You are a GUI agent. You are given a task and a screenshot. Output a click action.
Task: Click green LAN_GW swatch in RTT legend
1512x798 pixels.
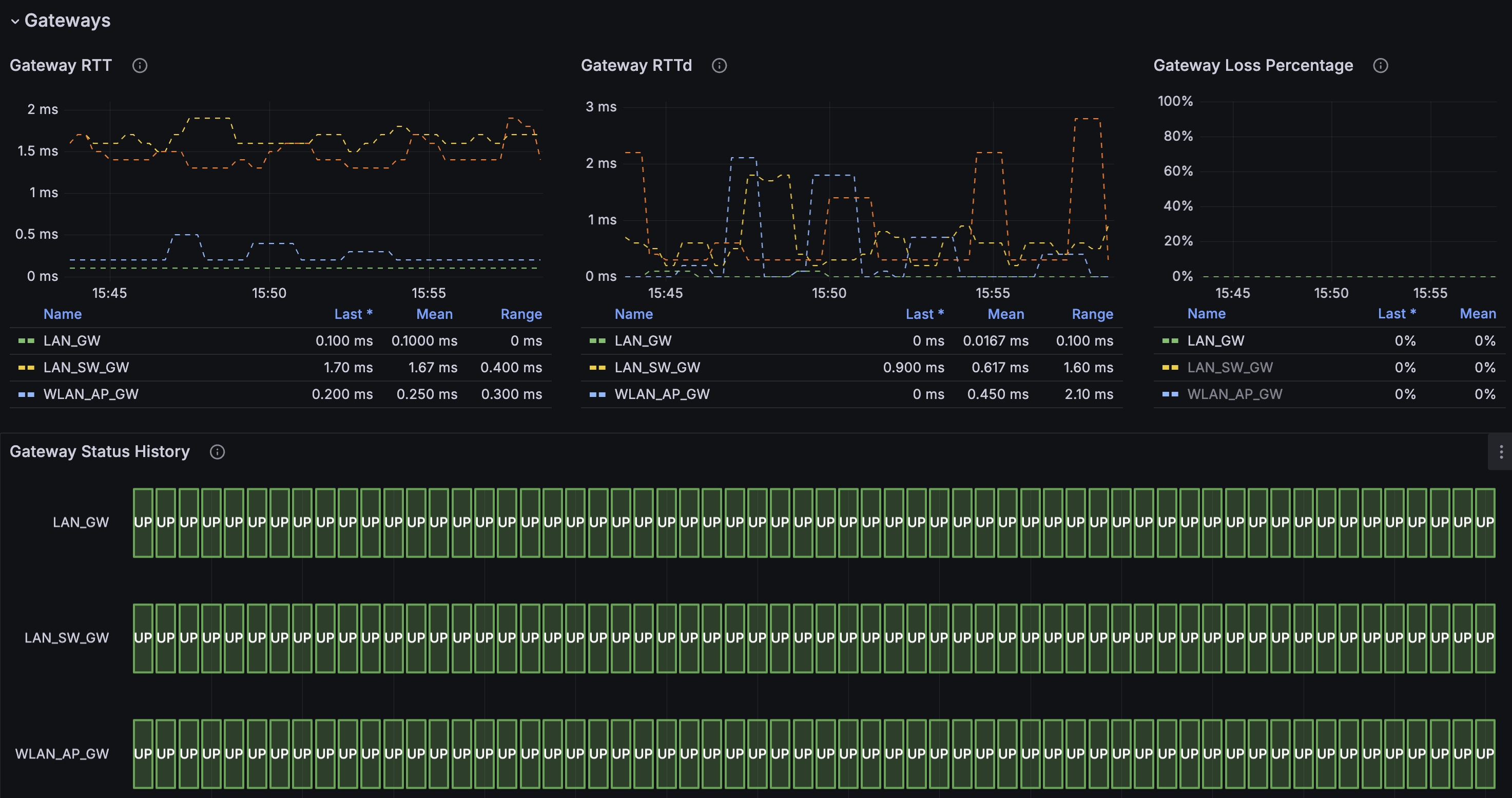coord(26,340)
